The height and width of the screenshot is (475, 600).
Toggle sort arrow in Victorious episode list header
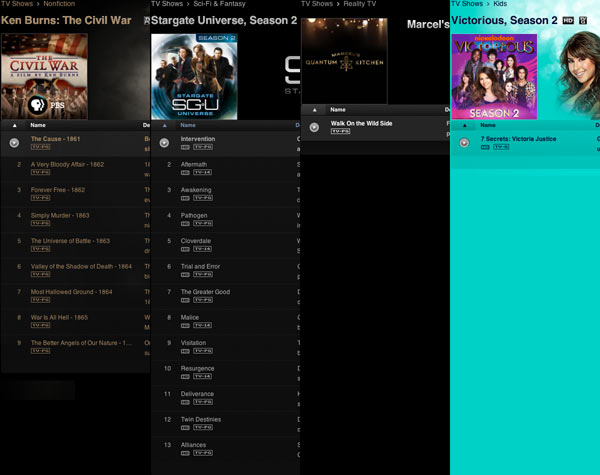[x=464, y=125]
